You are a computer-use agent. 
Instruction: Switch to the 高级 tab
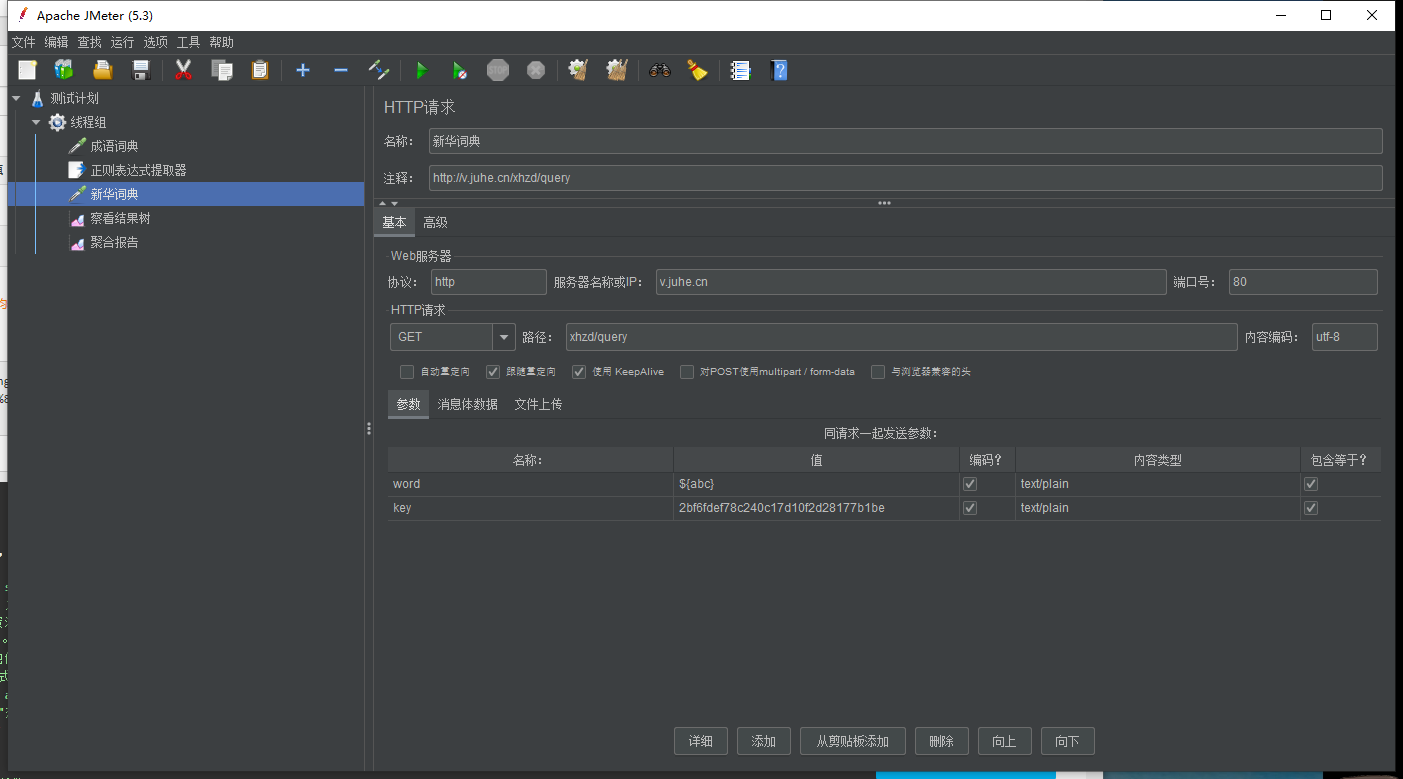click(x=435, y=222)
